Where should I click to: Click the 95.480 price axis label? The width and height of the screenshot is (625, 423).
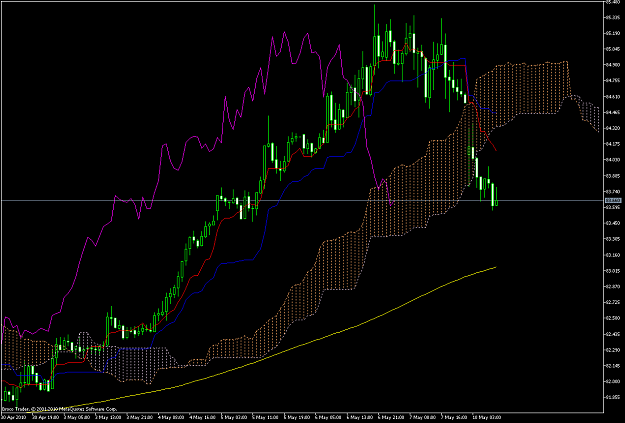[613, 2]
